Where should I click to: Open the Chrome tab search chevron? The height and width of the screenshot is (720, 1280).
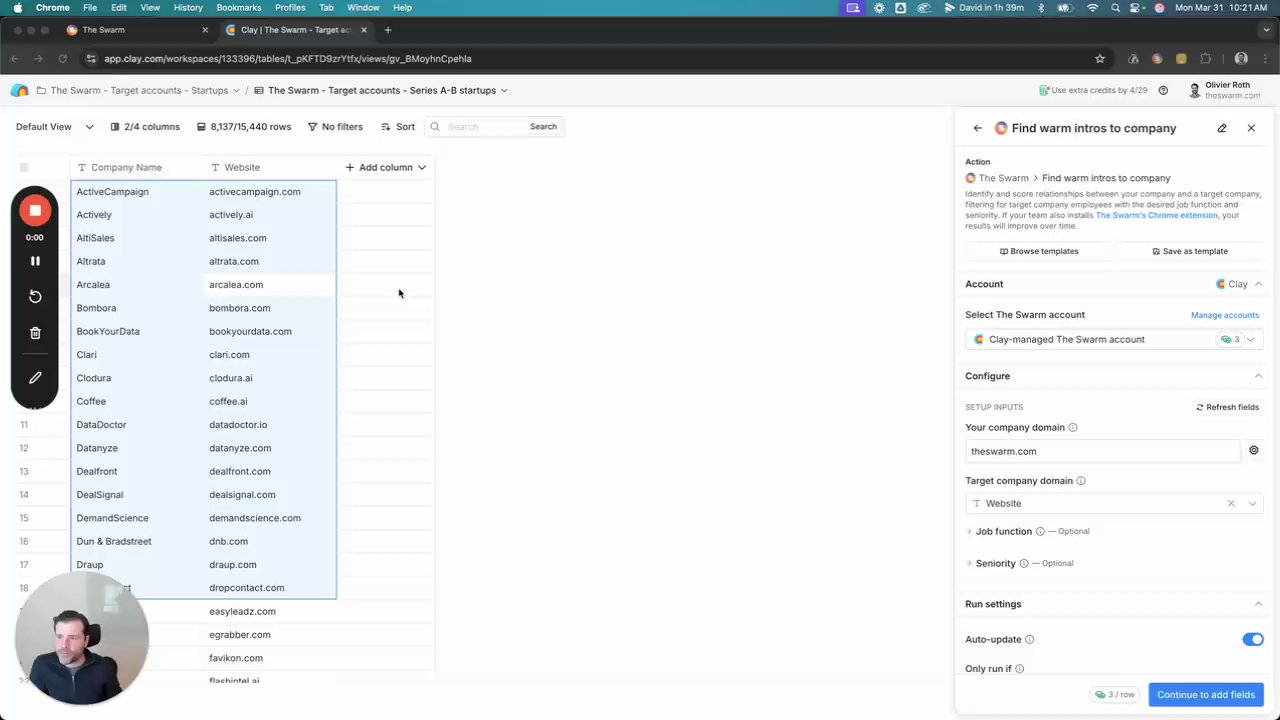coord(1265,30)
